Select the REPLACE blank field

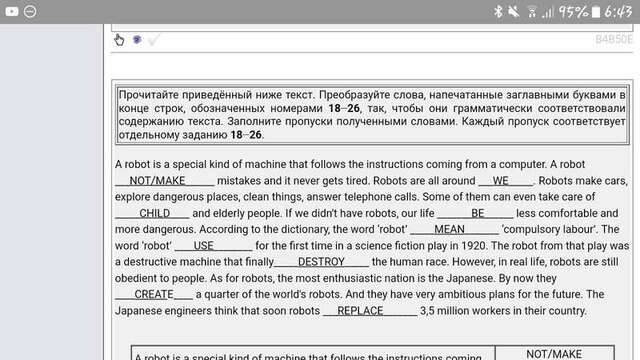pyautogui.click(x=370, y=311)
